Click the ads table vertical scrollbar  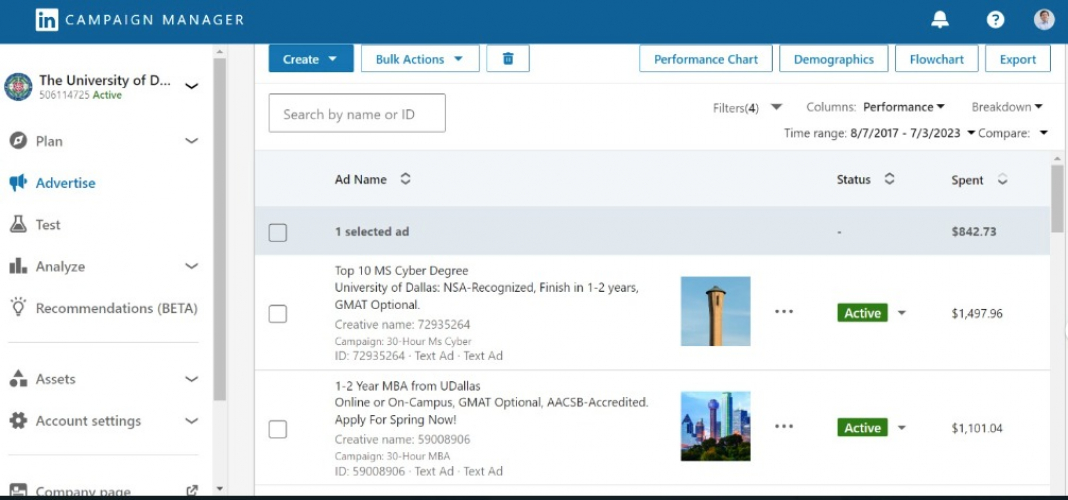(1056, 198)
